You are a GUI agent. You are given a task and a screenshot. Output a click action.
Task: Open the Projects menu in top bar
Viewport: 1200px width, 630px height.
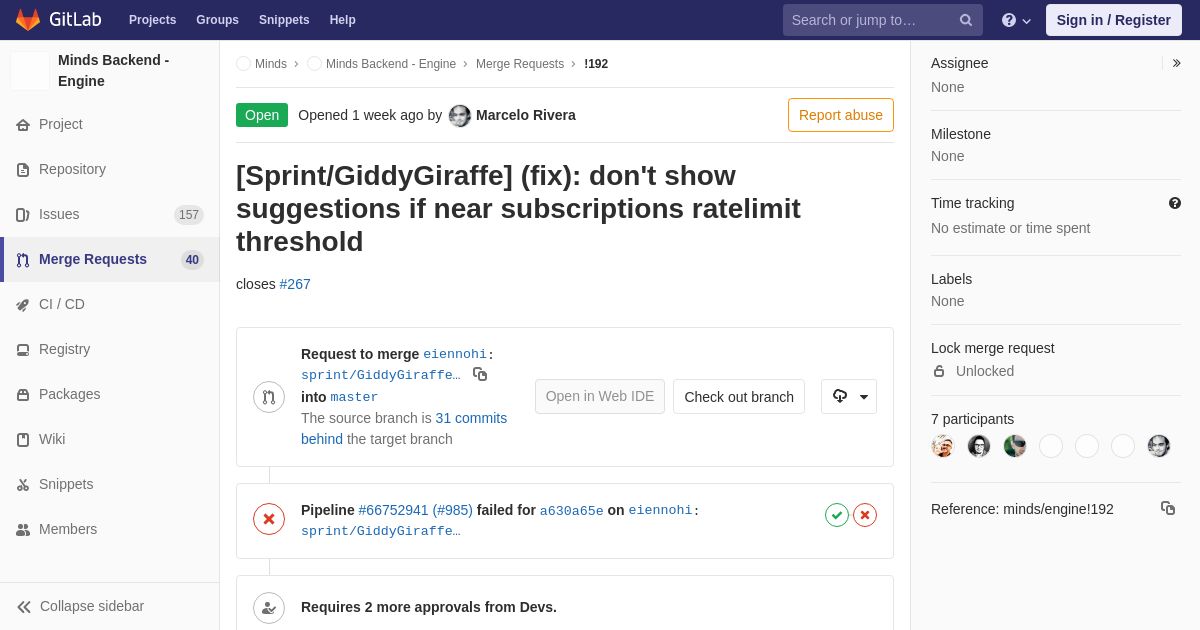pos(152,20)
